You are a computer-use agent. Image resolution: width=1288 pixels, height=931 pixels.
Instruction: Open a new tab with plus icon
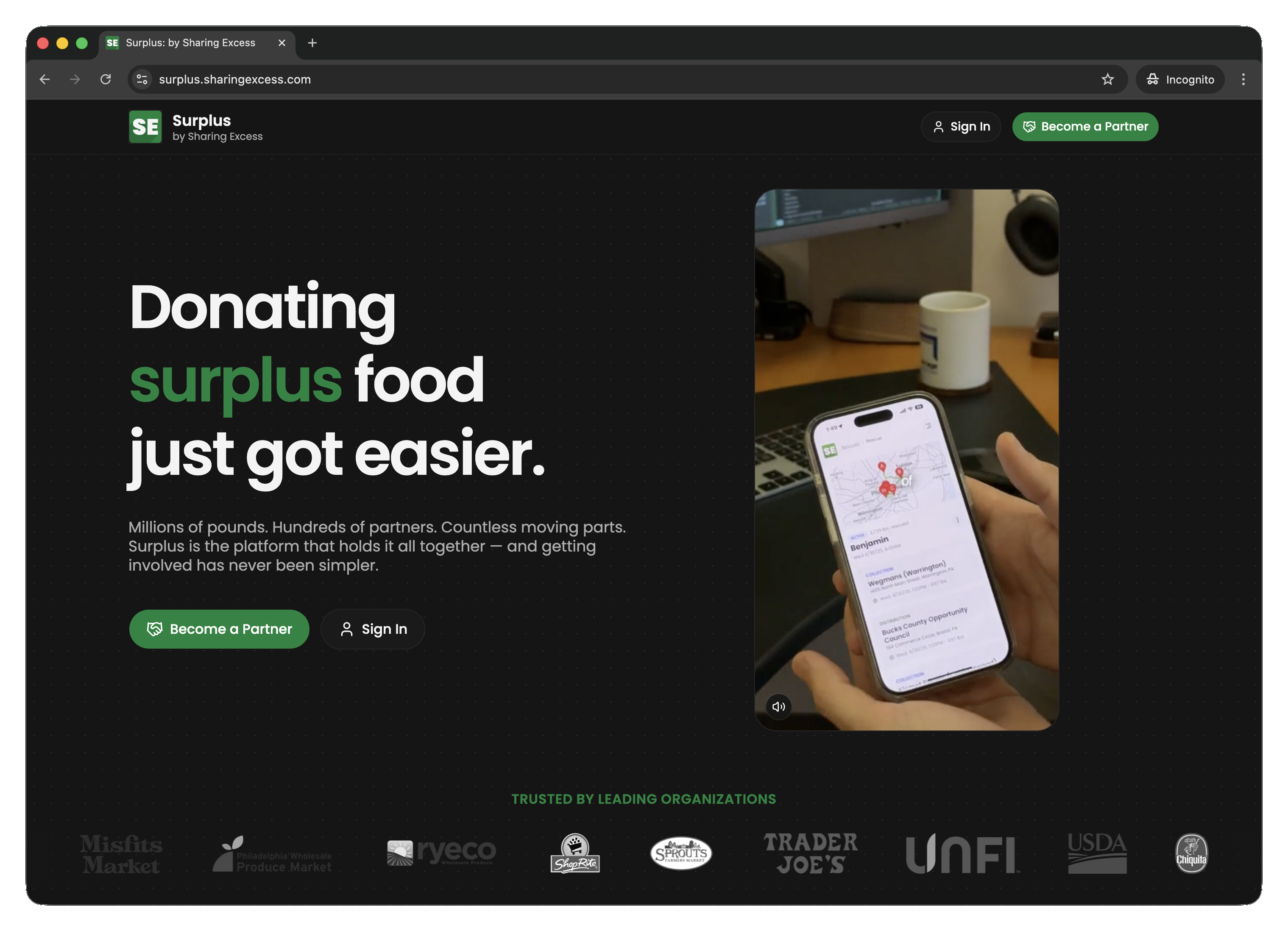312,43
